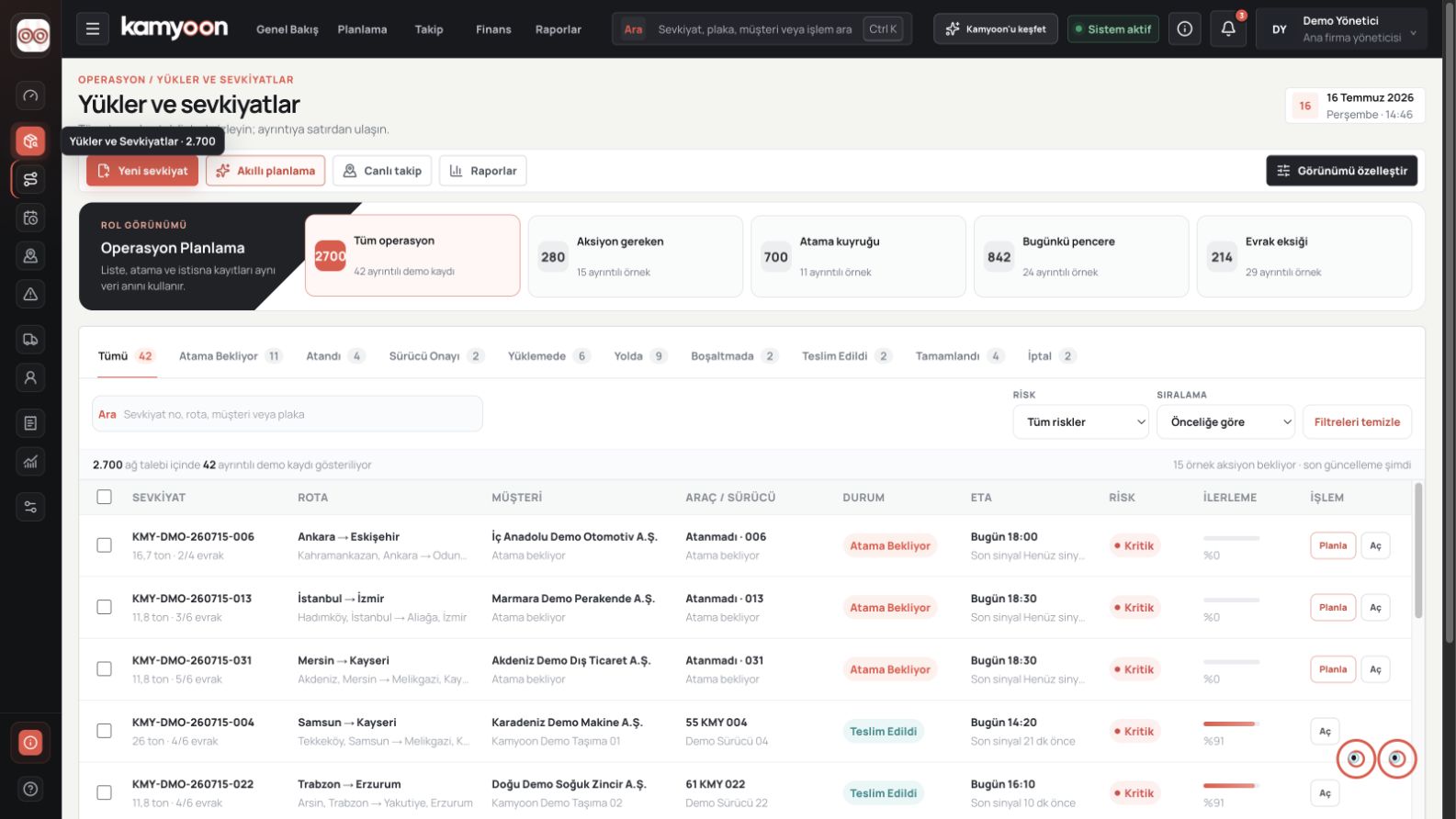Click the 214 badge on Evrak eksiği

coord(1222,257)
